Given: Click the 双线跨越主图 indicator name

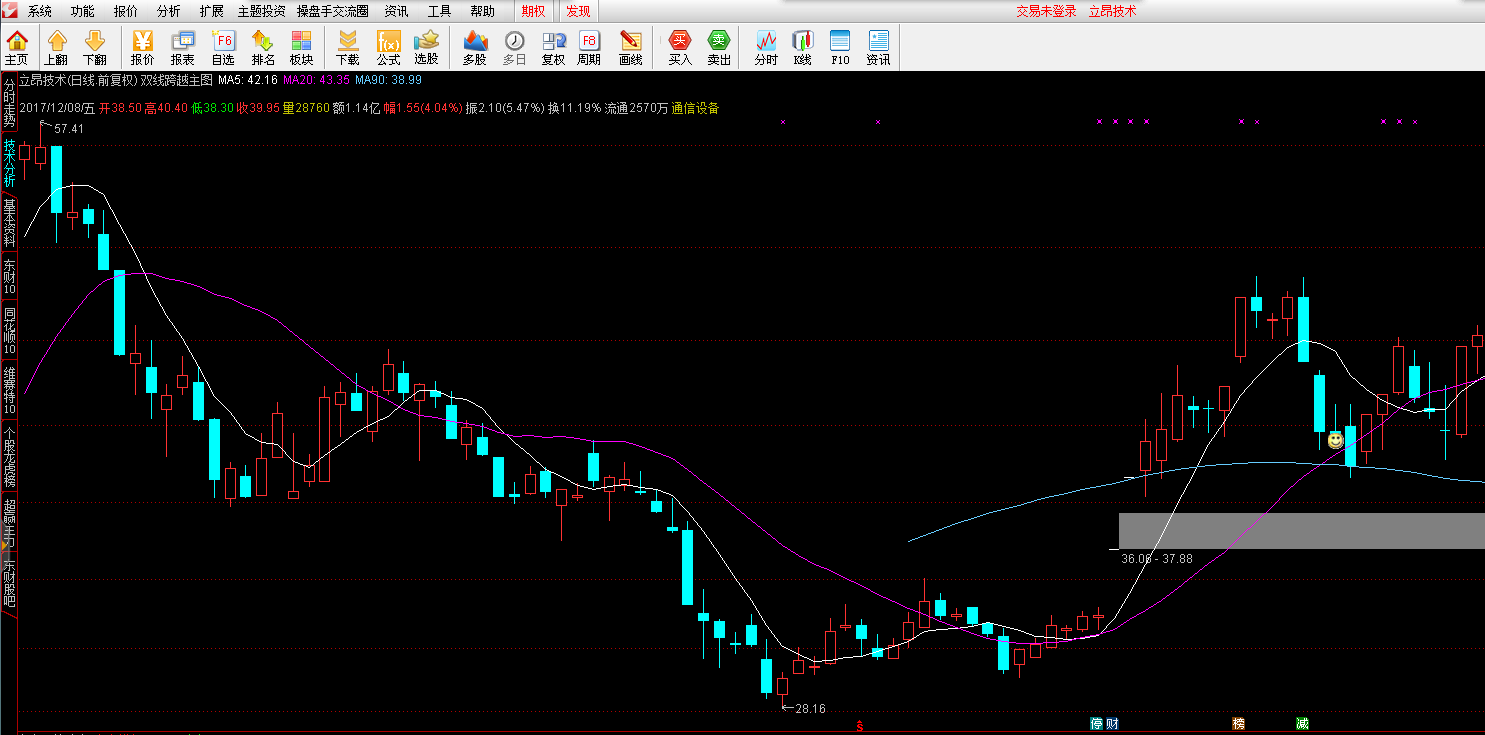Looking at the screenshot, I should pyautogui.click(x=176, y=80).
